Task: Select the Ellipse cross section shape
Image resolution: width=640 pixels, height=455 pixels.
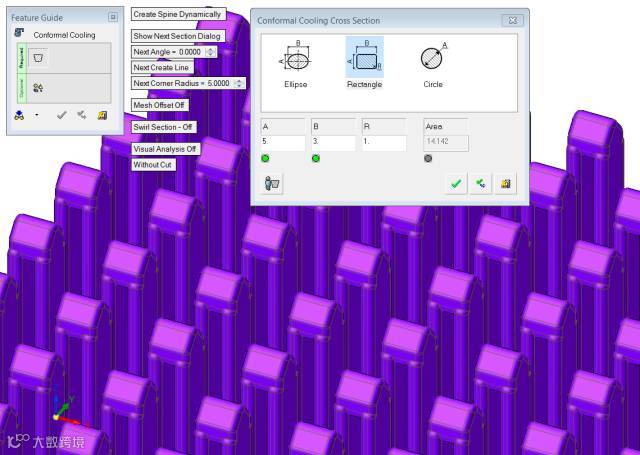Action: point(296,63)
